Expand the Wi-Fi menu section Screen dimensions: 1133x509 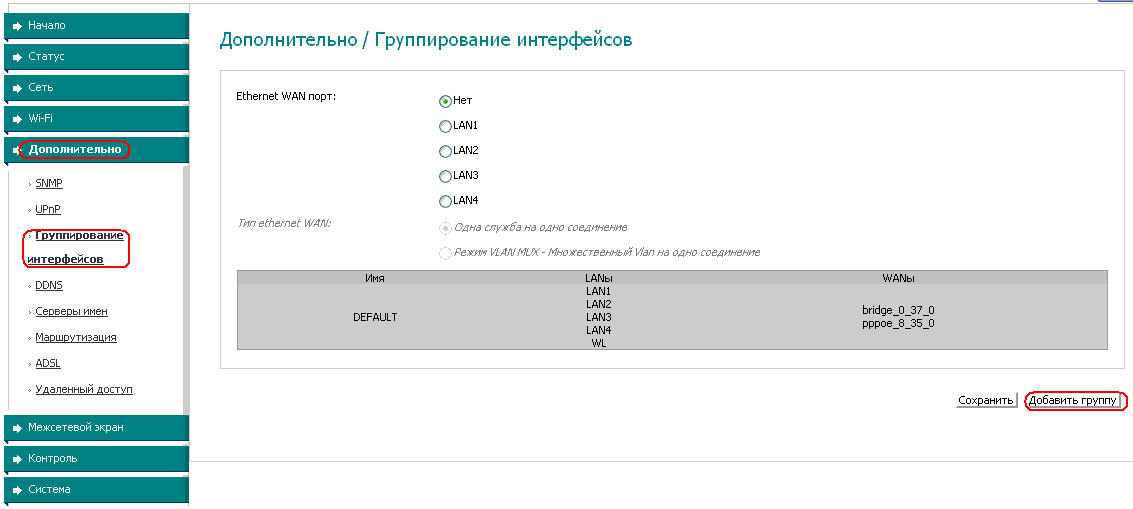[x=41, y=119]
